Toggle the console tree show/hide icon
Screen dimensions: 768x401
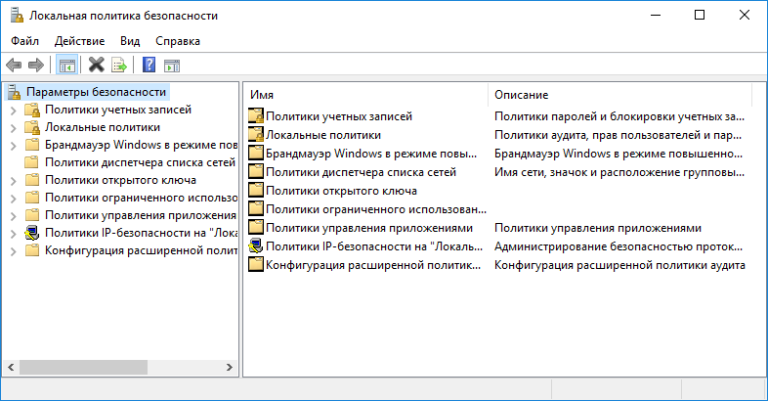click(67, 66)
